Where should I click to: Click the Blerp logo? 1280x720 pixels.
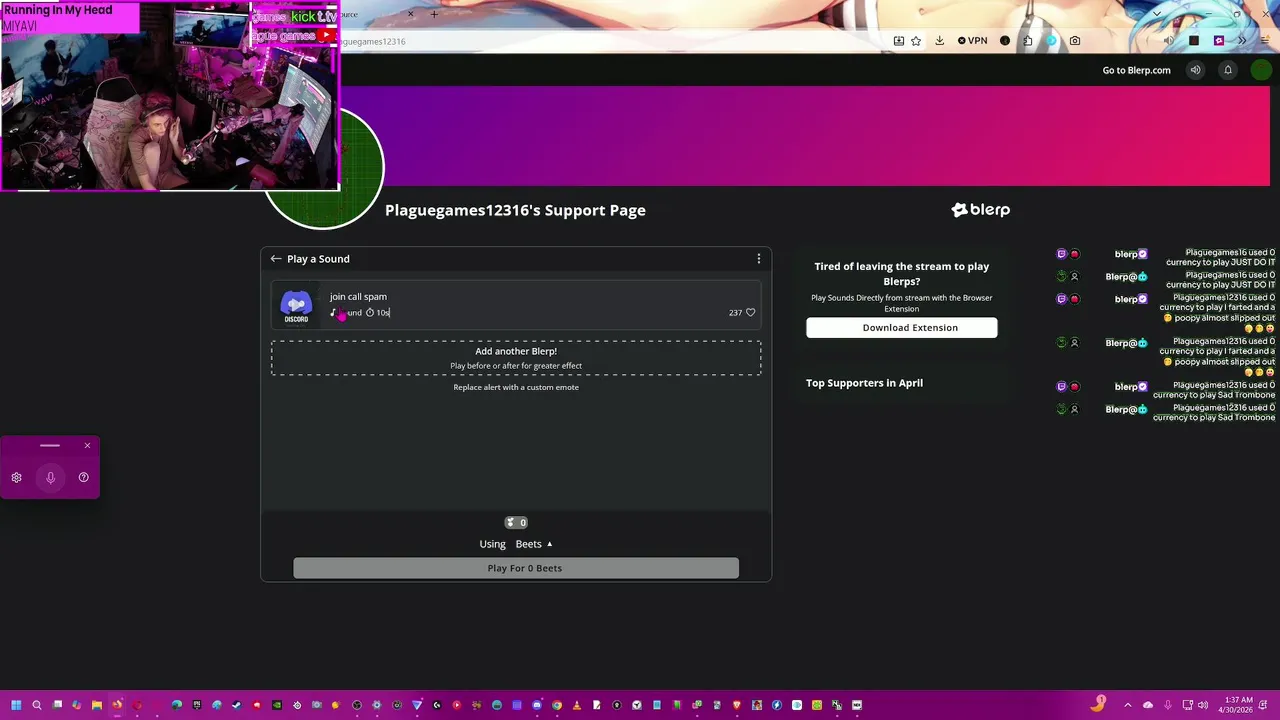980,210
